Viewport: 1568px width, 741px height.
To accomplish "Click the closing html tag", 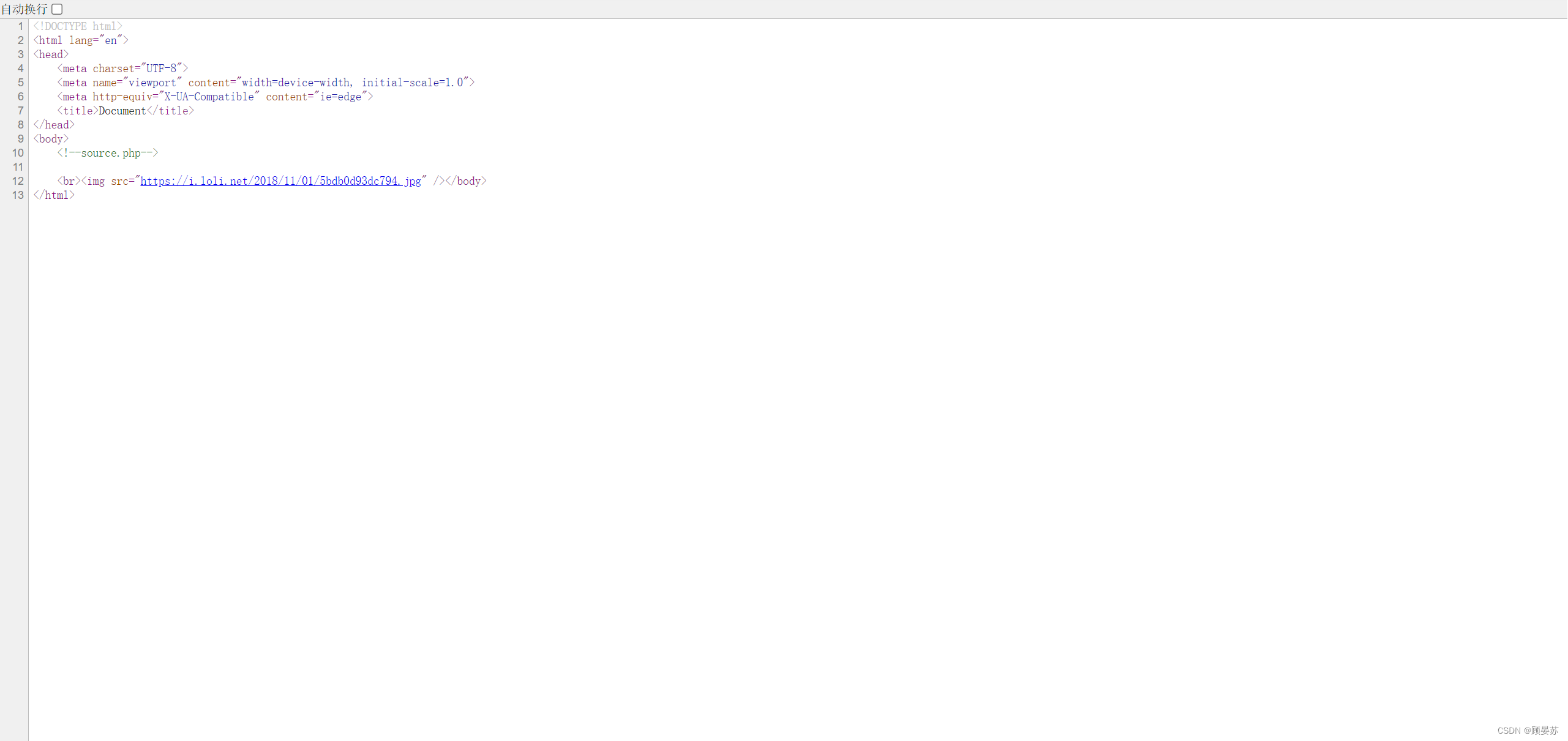I will click(54, 195).
